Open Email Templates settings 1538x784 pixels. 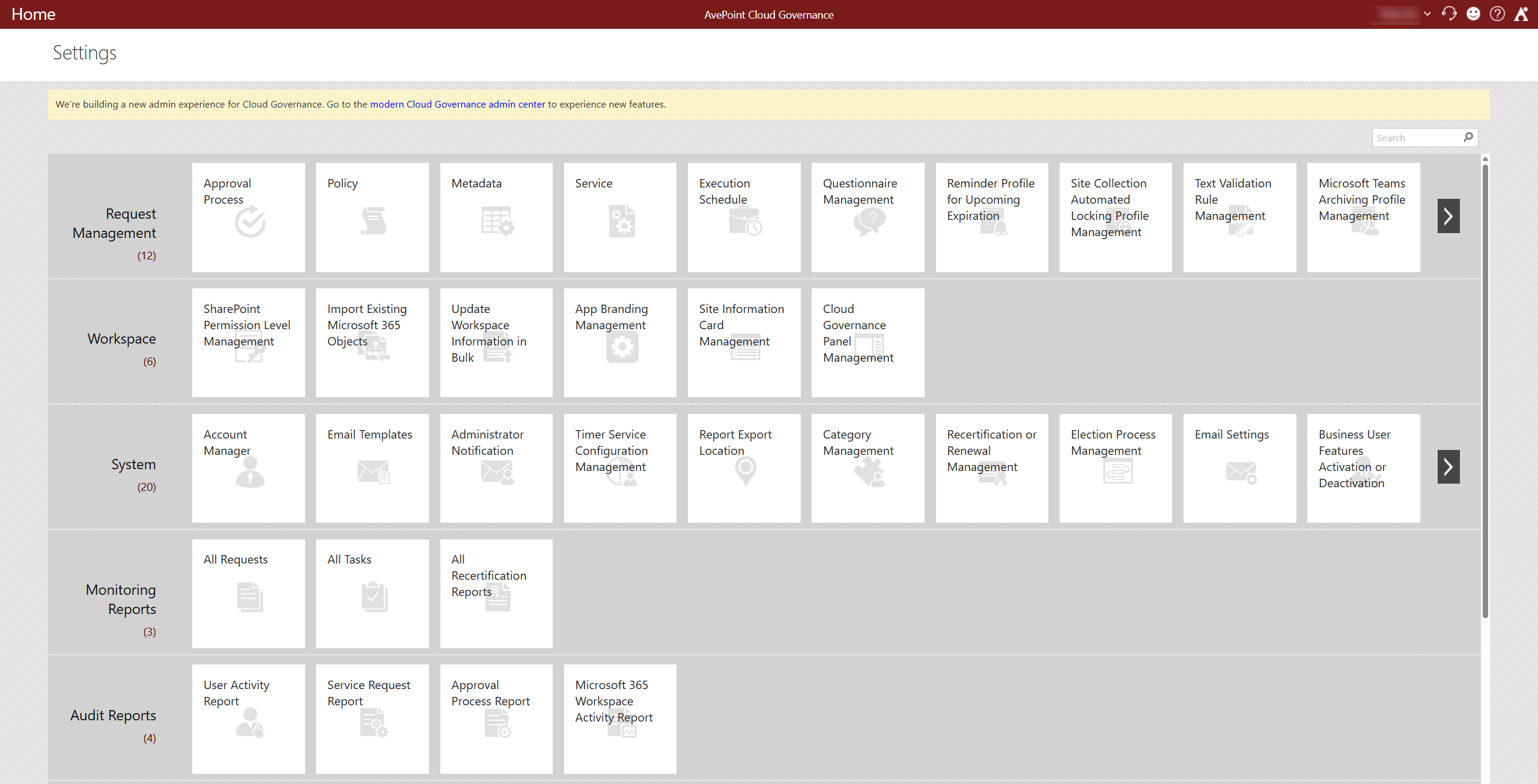(372, 467)
